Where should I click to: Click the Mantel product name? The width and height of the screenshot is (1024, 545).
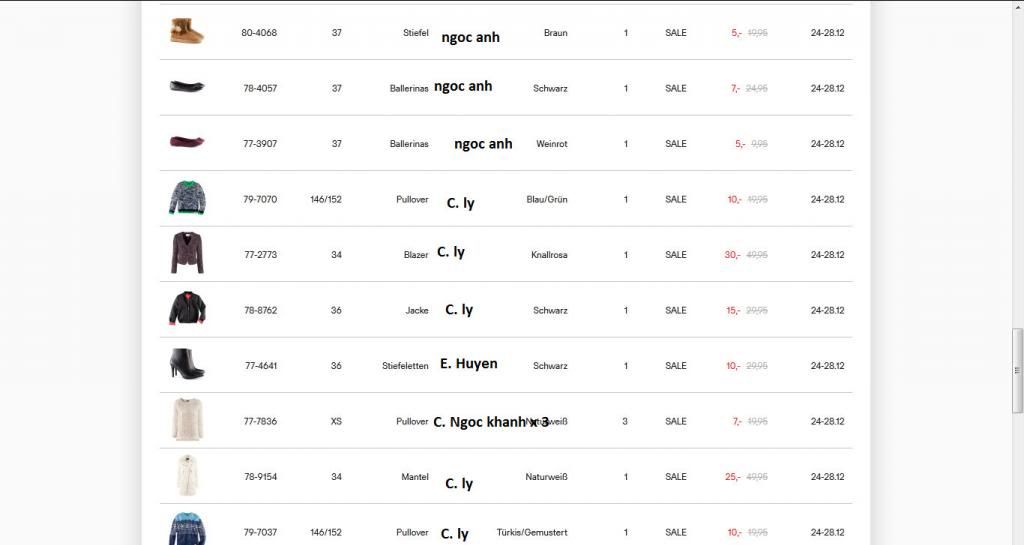coord(414,477)
